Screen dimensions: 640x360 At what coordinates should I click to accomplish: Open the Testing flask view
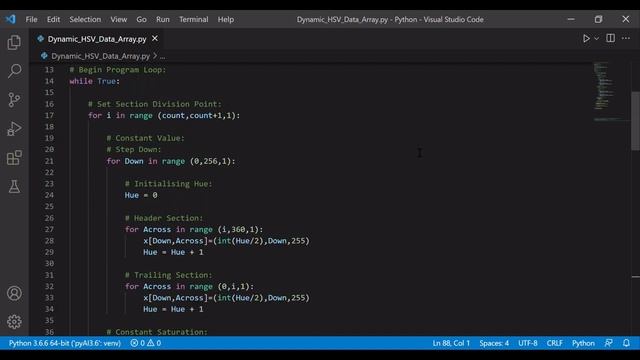14,187
